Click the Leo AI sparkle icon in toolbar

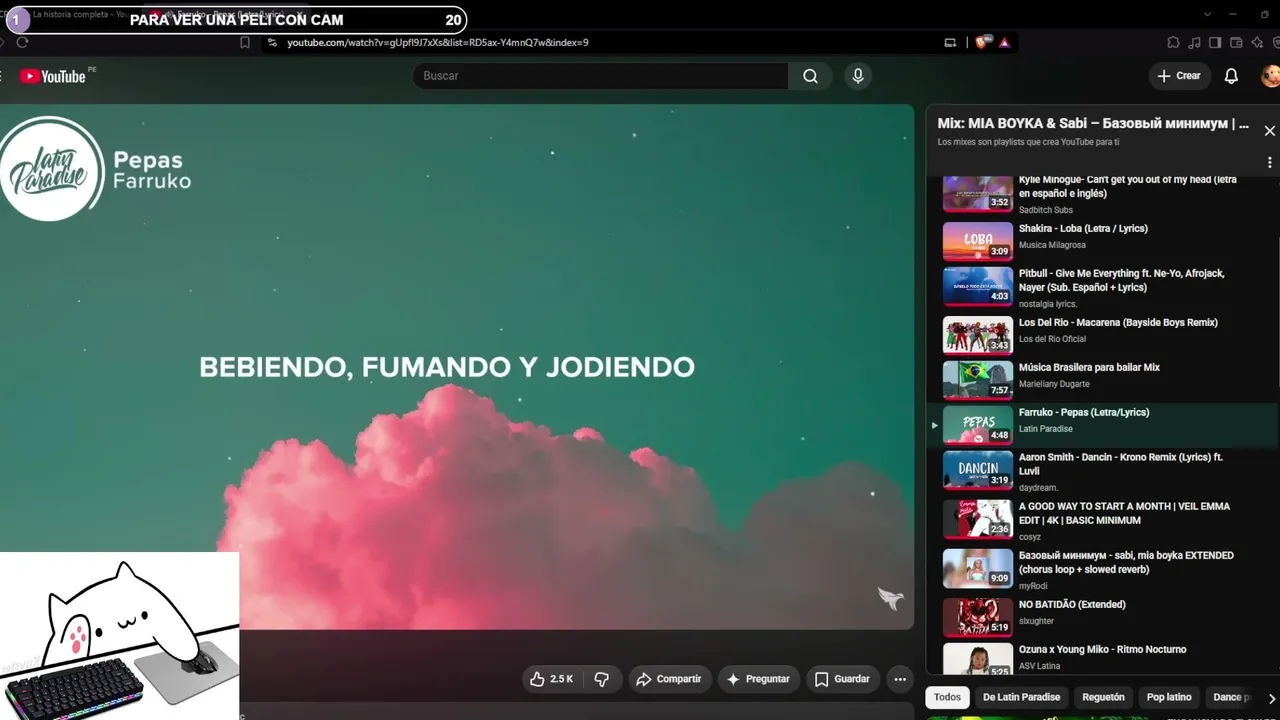(x=1257, y=42)
